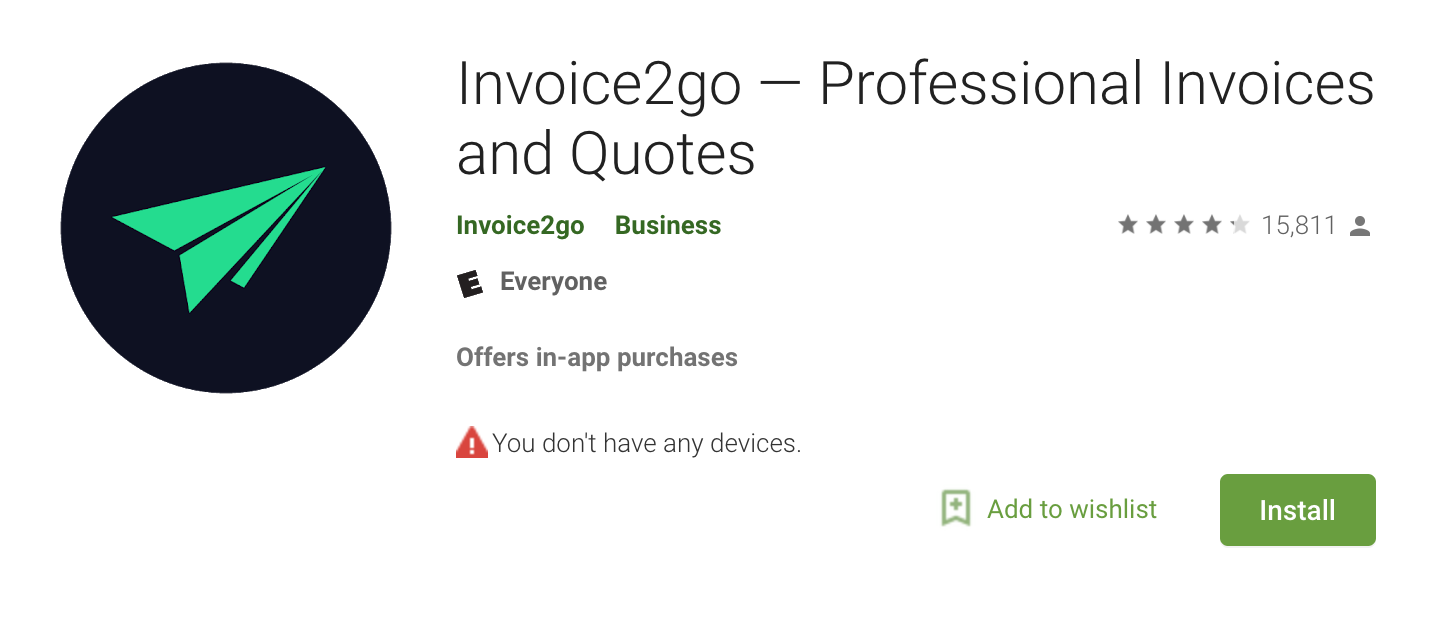Click 'and Quotes' in the title
The height and width of the screenshot is (622, 1434).
[606, 154]
